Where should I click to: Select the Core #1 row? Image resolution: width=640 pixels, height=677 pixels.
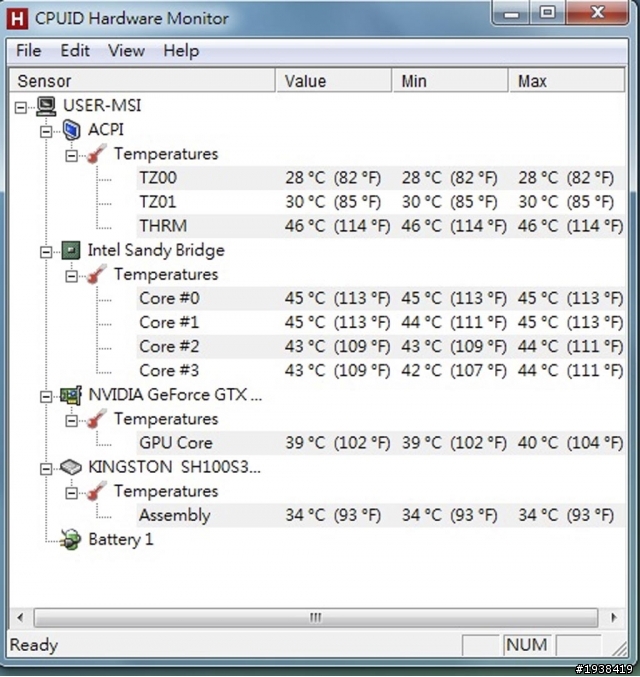(381, 323)
